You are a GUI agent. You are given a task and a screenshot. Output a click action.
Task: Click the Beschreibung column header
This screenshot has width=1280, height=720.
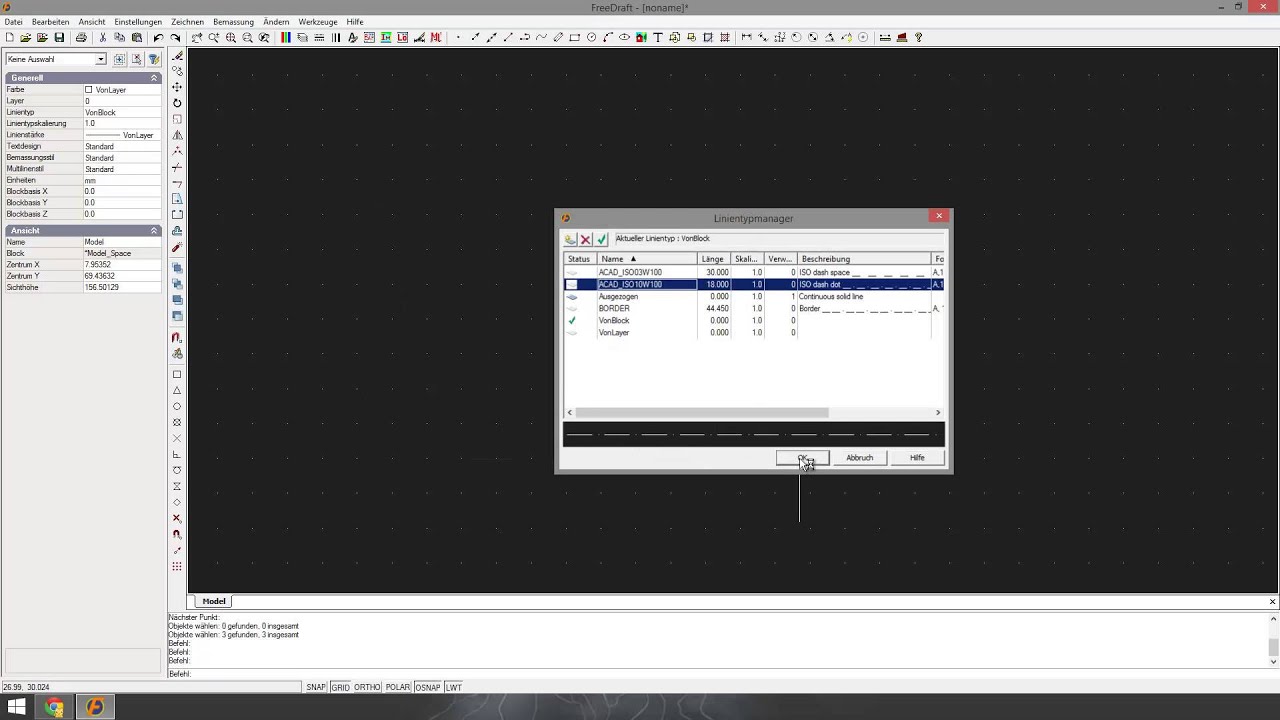coord(865,259)
